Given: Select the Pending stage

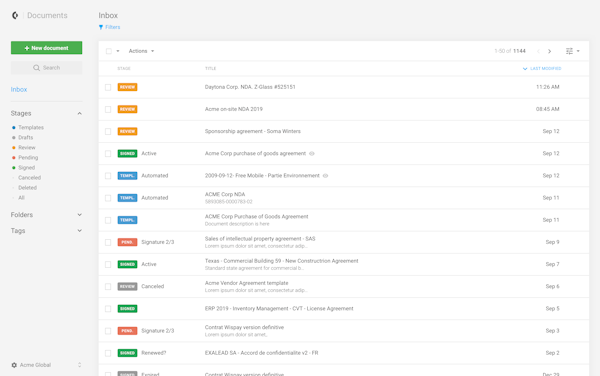Looking at the screenshot, I should pos(28,158).
